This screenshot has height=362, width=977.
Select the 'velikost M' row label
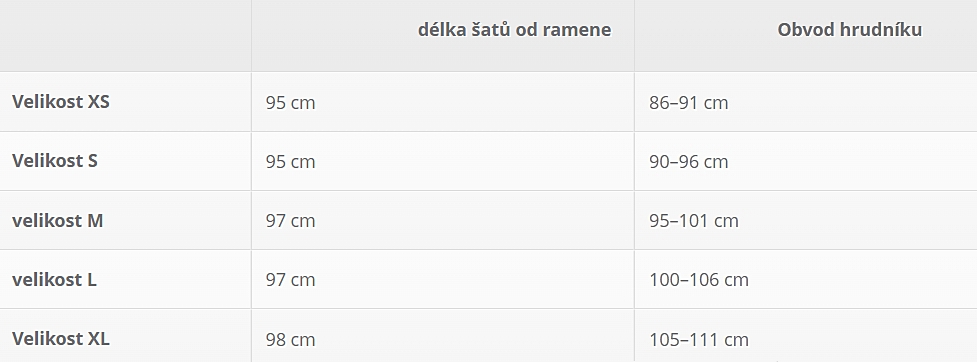point(57,221)
